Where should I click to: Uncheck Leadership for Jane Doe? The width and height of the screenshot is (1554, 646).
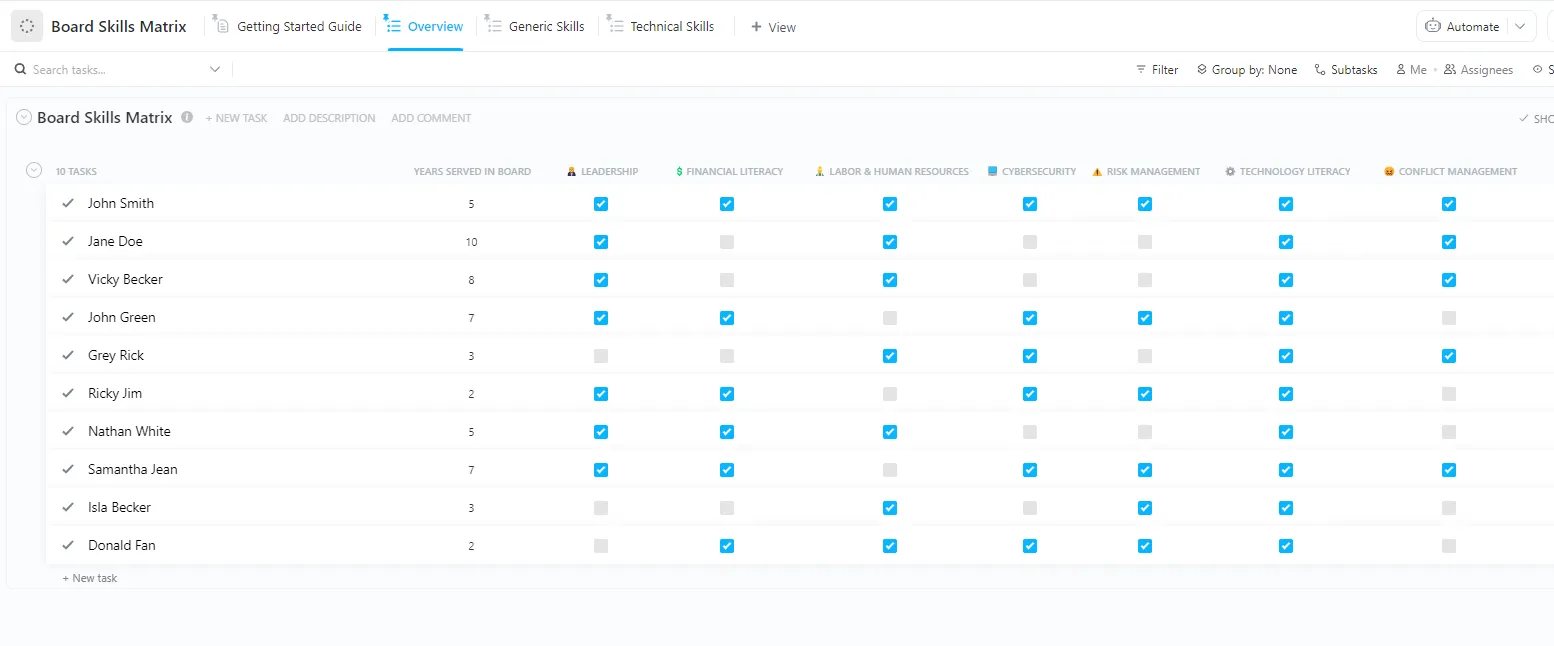(x=601, y=242)
